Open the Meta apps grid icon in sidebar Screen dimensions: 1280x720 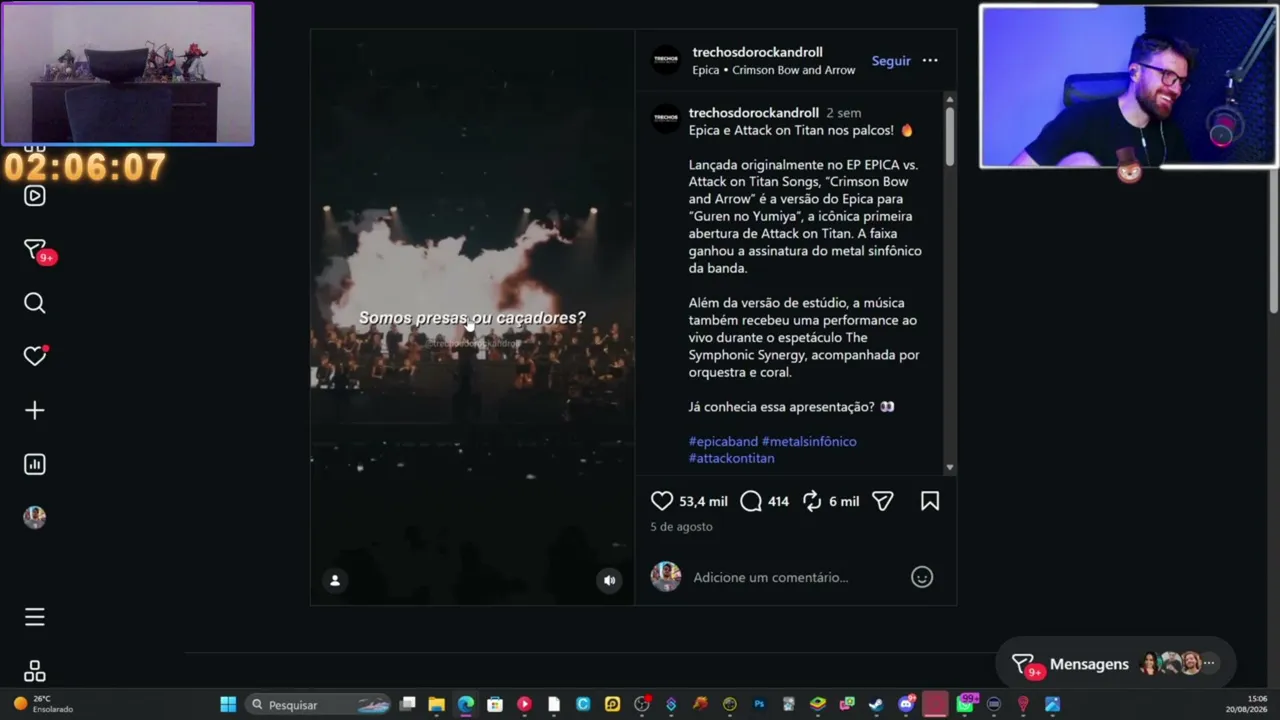click(x=35, y=671)
